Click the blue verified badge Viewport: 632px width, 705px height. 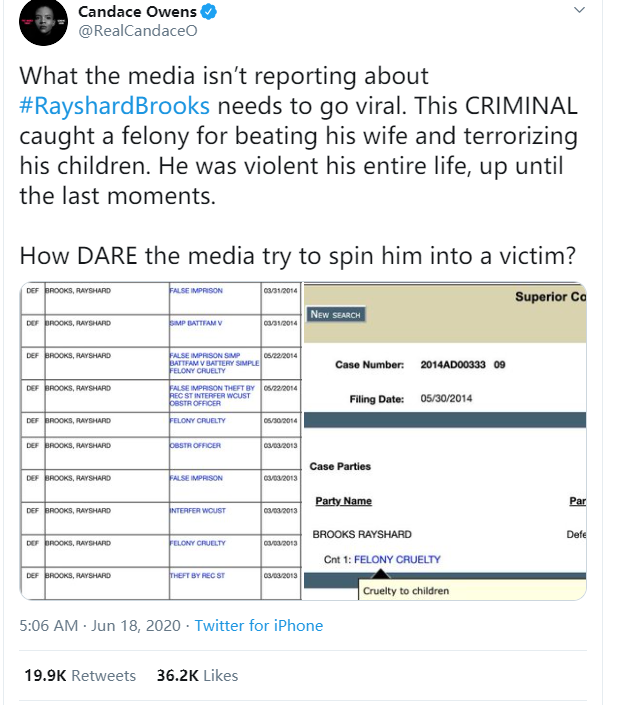(x=211, y=13)
